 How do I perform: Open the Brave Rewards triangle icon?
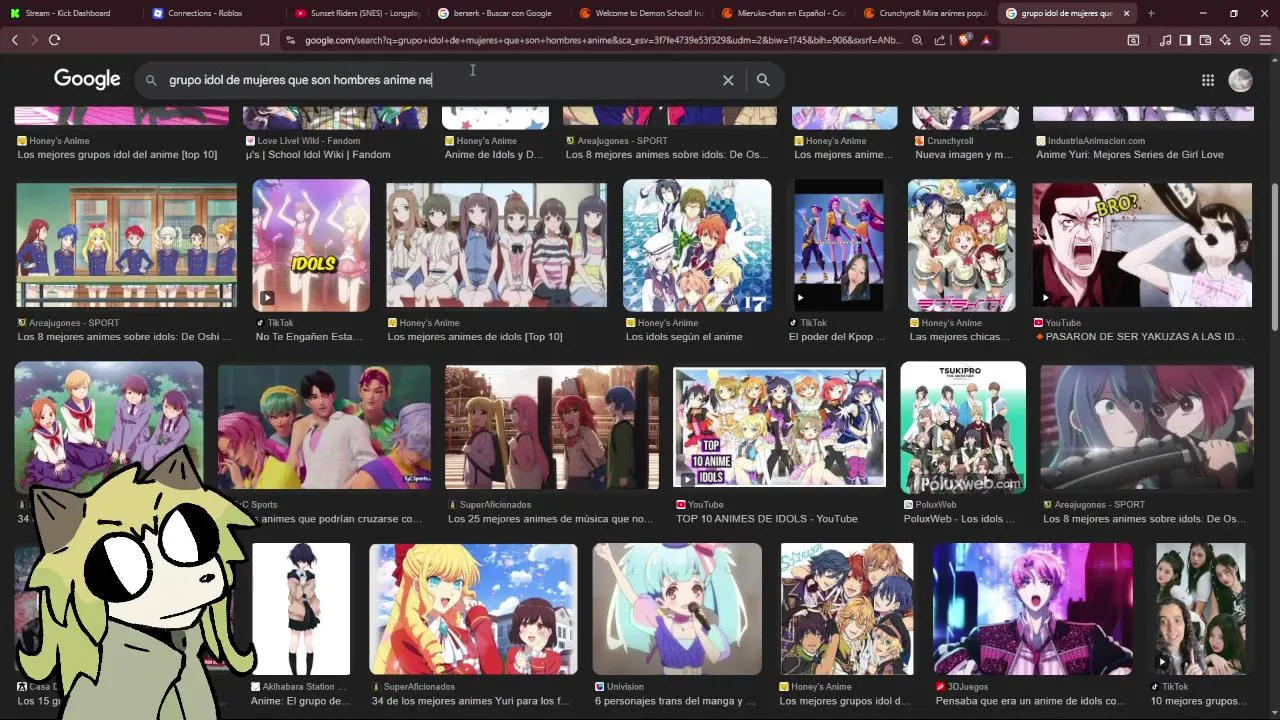click(x=986, y=40)
